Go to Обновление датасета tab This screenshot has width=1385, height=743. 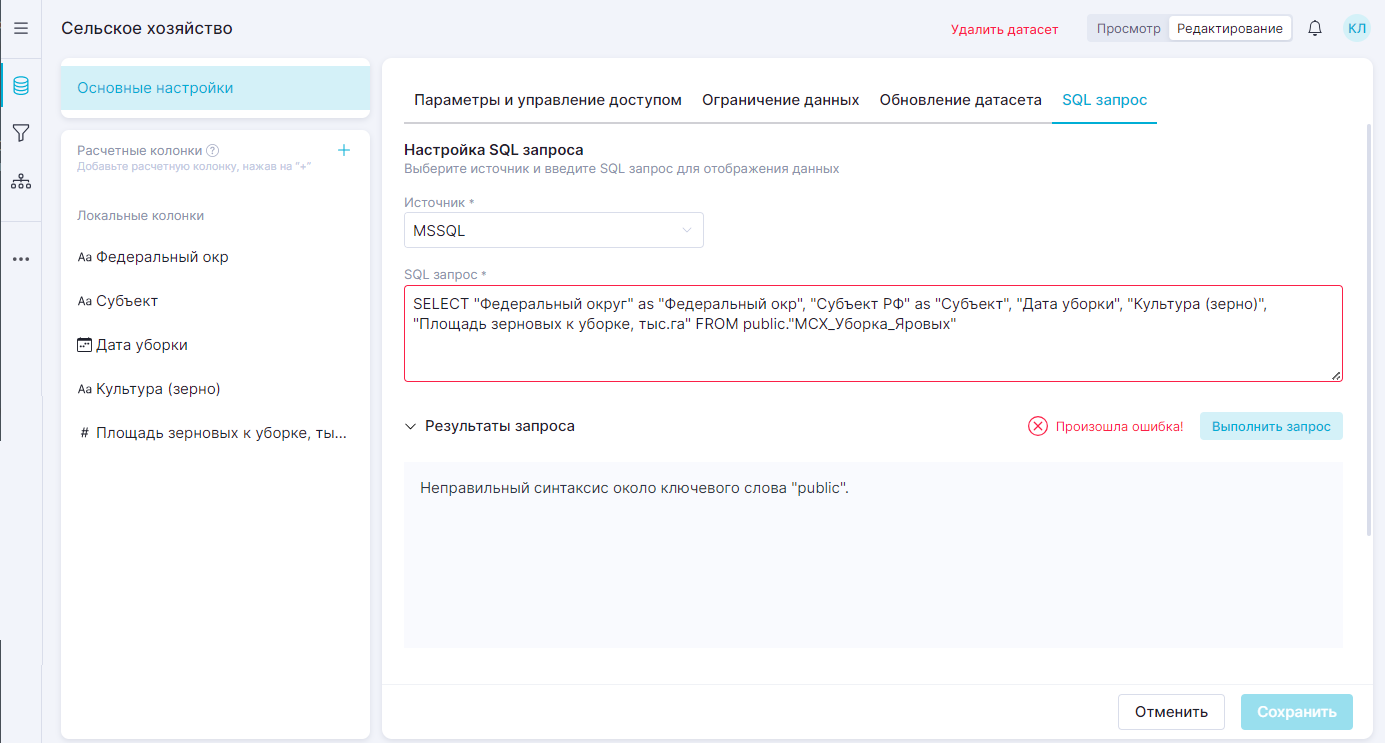[960, 100]
